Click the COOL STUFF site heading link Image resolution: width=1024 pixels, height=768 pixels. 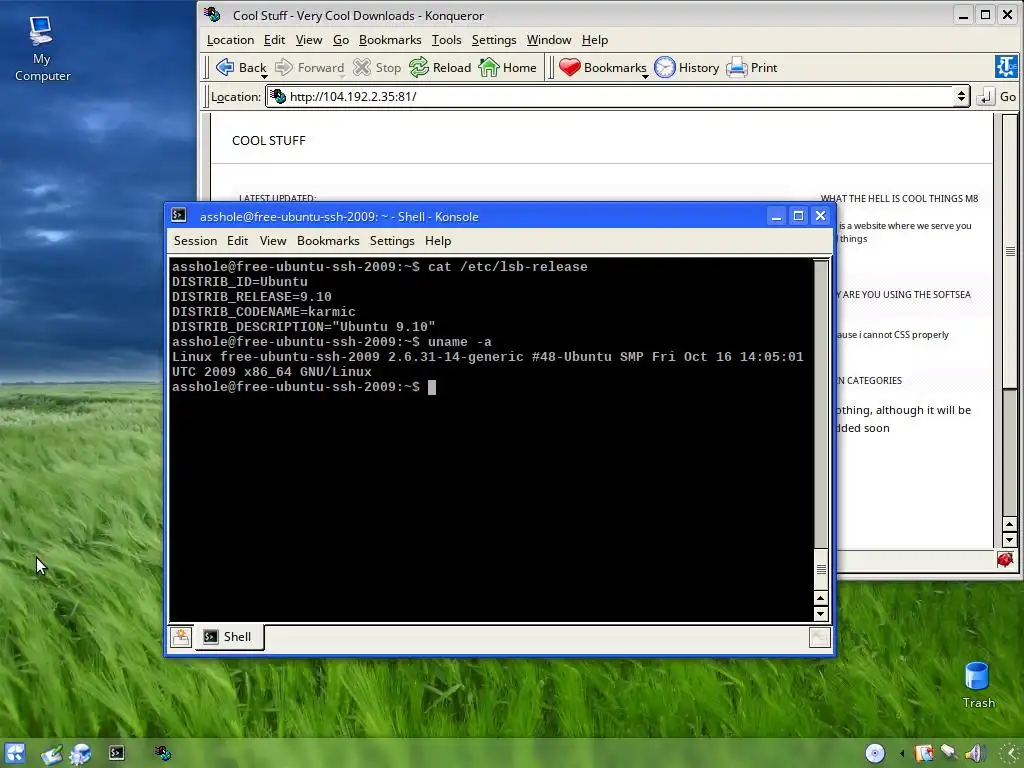pos(268,140)
